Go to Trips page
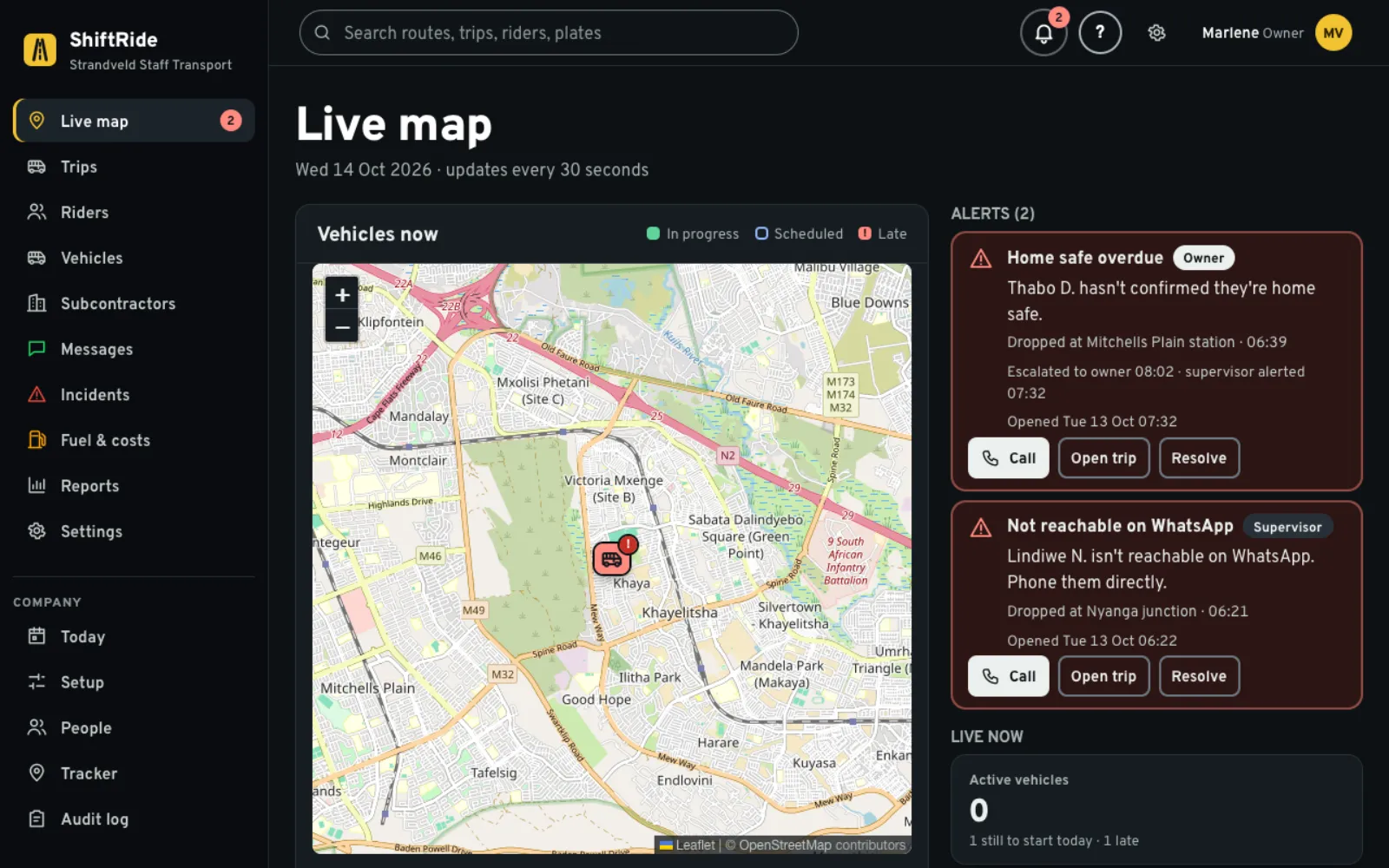1389x868 pixels. pos(135,167)
